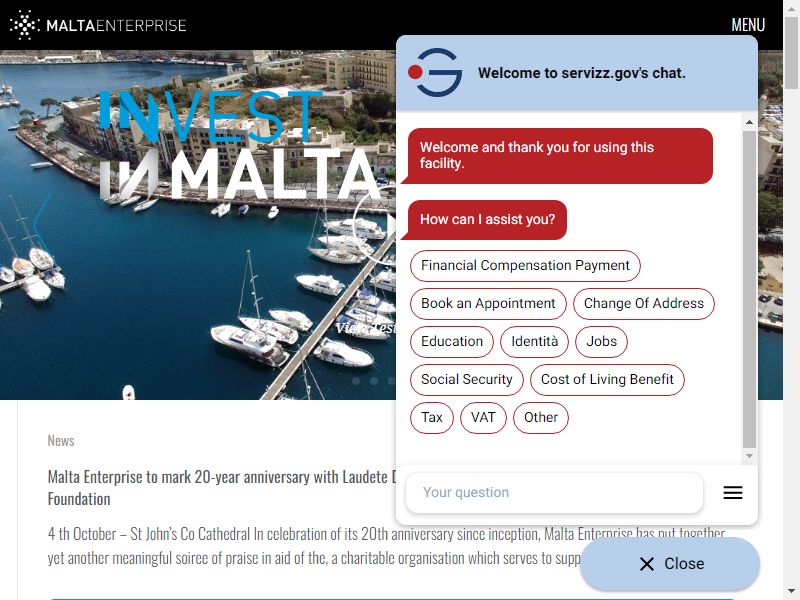Click chat scrollbar down arrow
The image size is (800, 600).
click(749, 456)
